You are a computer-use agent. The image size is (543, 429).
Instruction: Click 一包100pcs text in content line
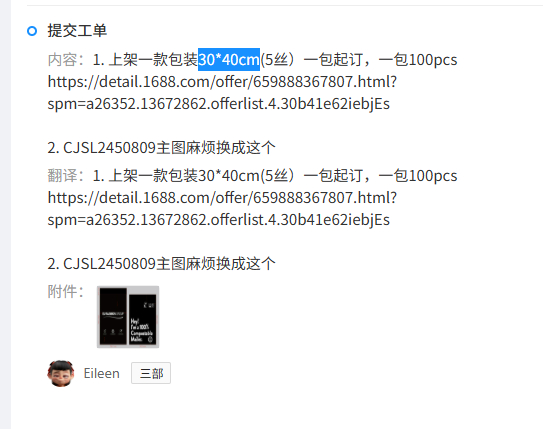[x=418, y=60]
